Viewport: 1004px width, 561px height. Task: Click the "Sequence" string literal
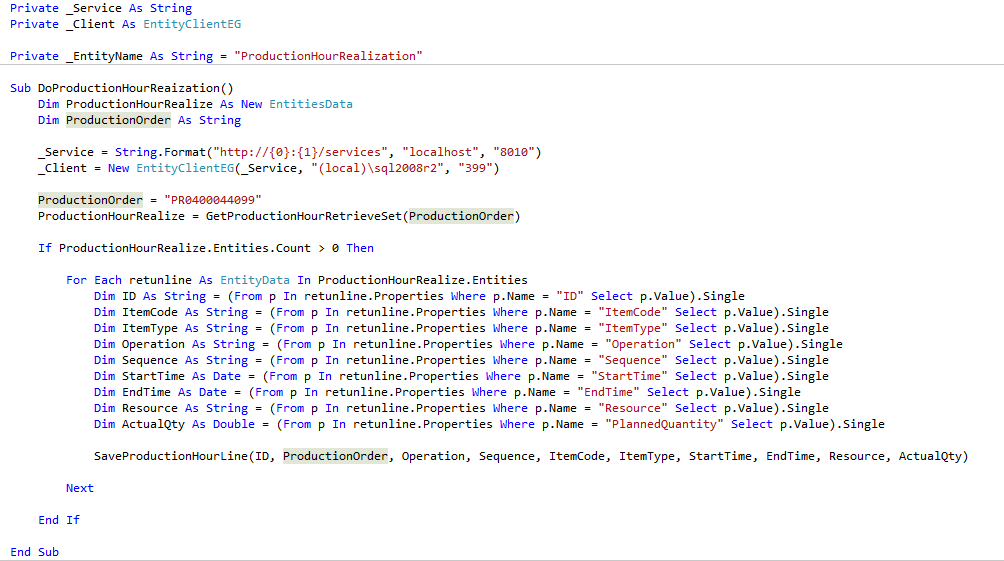pos(633,361)
